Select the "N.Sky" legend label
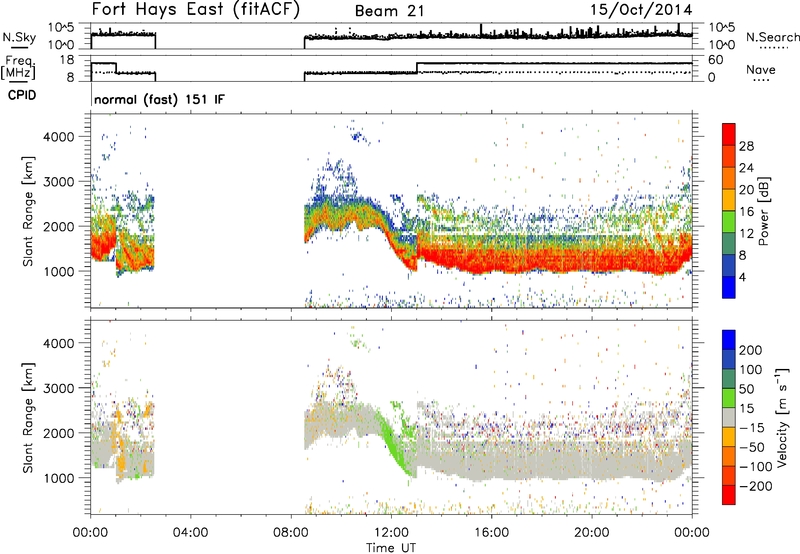The width and height of the screenshot is (800, 554). pos(19,37)
